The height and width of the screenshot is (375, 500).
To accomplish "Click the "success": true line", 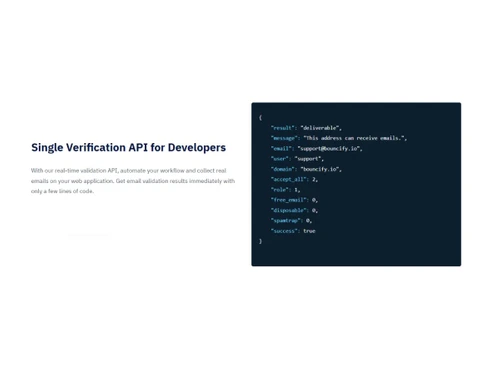I will click(293, 231).
